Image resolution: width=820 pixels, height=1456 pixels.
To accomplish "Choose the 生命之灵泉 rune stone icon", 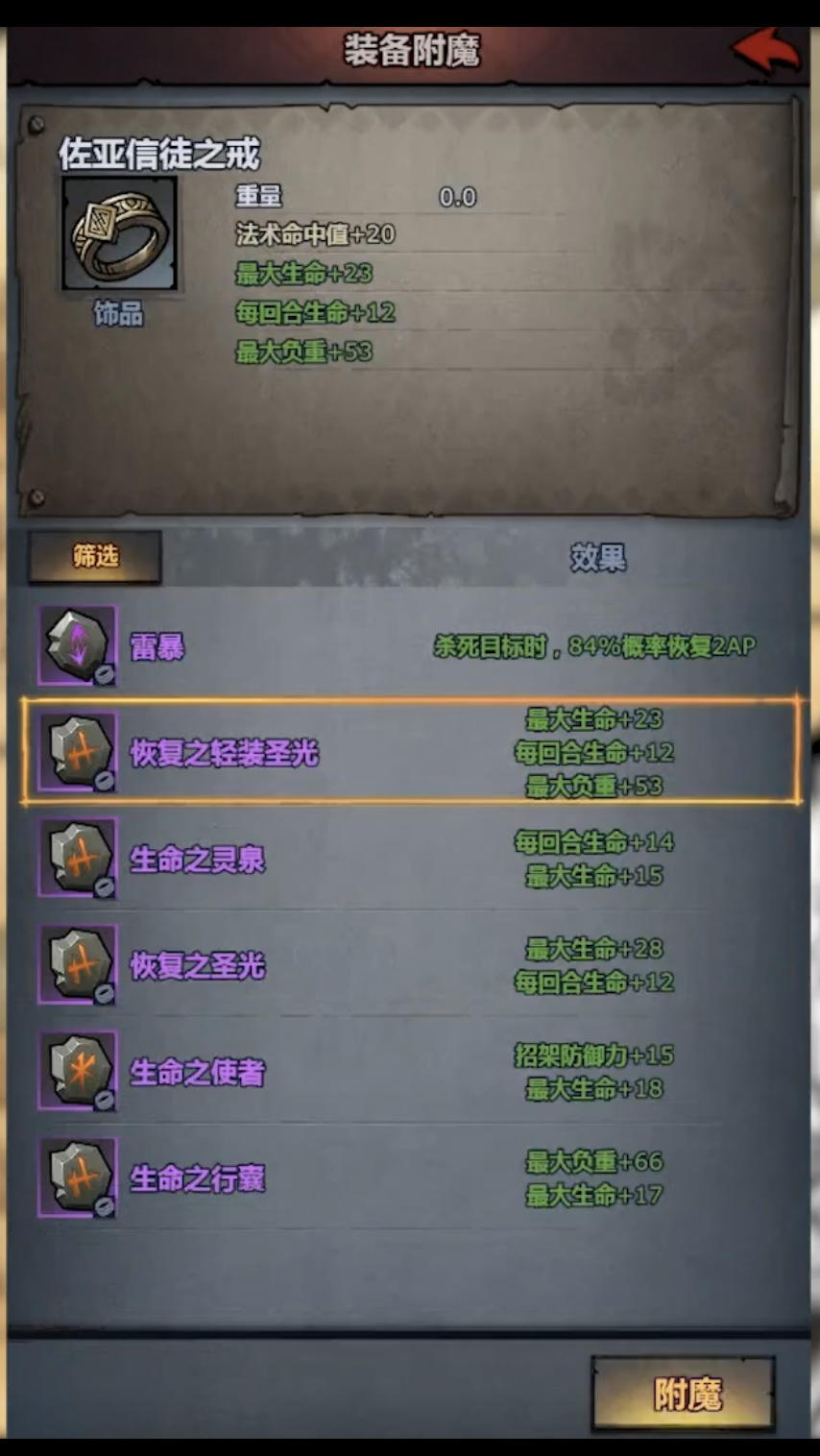I will pyautogui.click(x=78, y=859).
